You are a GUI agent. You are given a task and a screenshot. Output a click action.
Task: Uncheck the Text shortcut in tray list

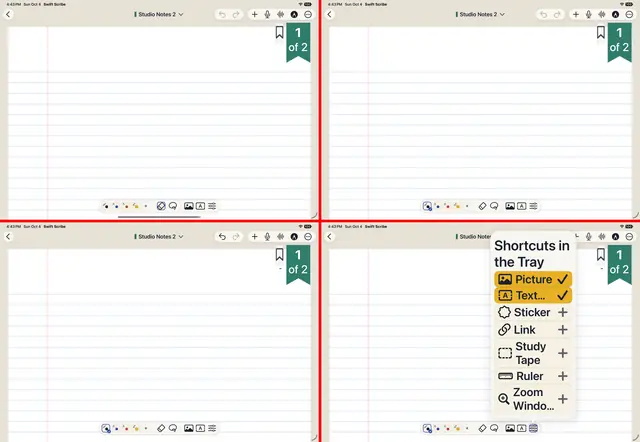click(533, 295)
